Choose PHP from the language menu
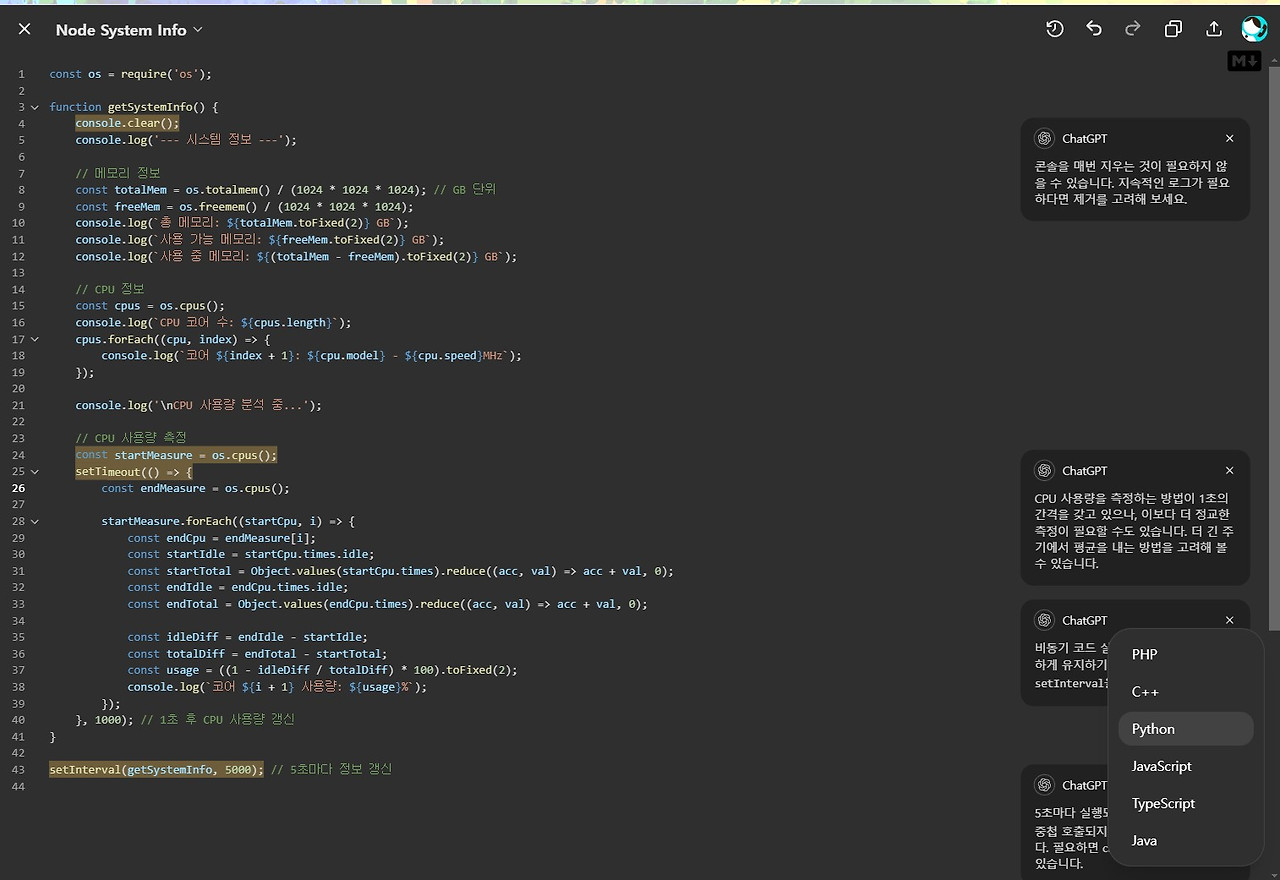The height and width of the screenshot is (880, 1280). tap(1186, 654)
